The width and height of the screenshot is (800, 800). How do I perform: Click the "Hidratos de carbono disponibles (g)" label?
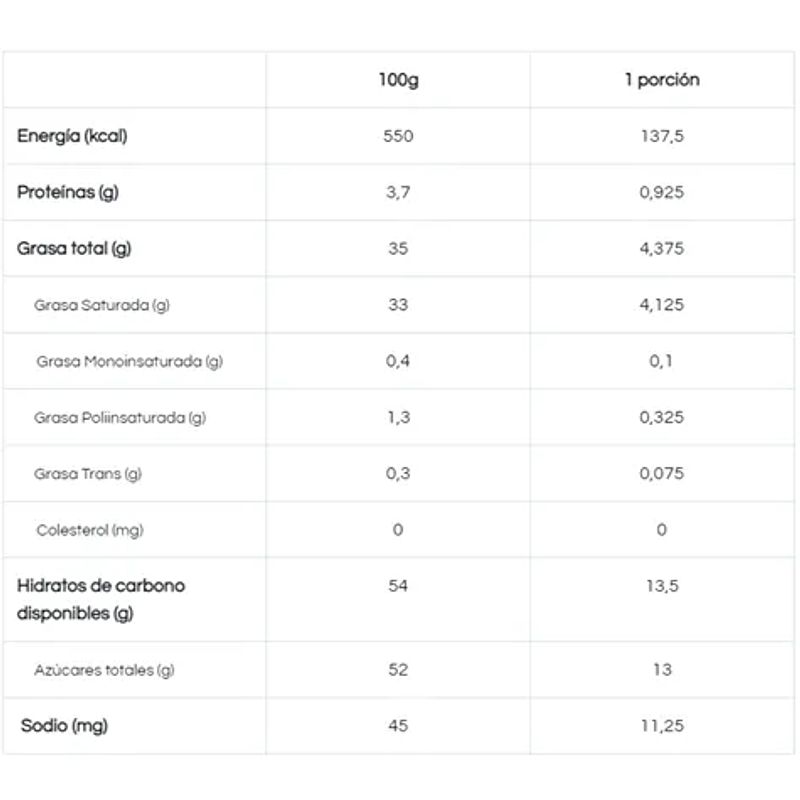(x=100, y=599)
